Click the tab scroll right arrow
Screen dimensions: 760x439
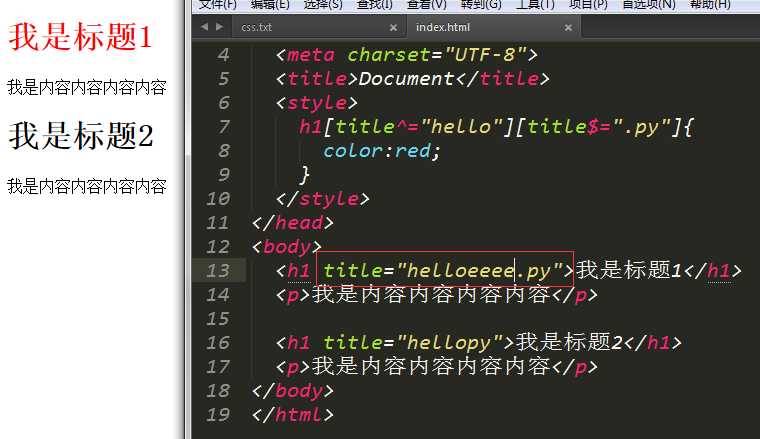tap(220, 27)
